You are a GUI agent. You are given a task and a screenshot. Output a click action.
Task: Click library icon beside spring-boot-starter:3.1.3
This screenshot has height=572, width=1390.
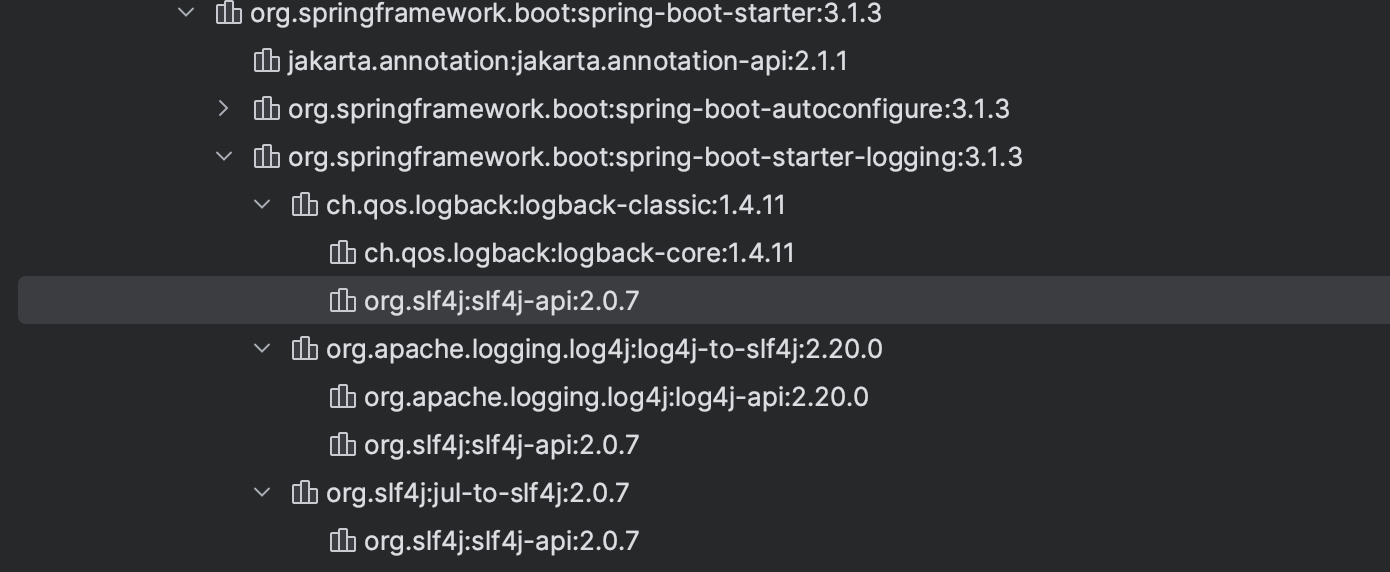[x=229, y=13]
